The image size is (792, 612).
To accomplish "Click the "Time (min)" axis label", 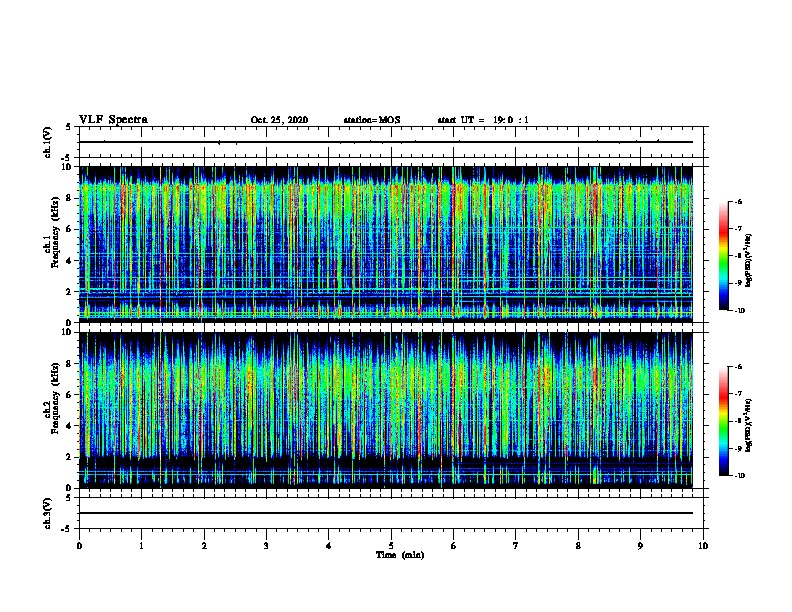I will [400, 555].
